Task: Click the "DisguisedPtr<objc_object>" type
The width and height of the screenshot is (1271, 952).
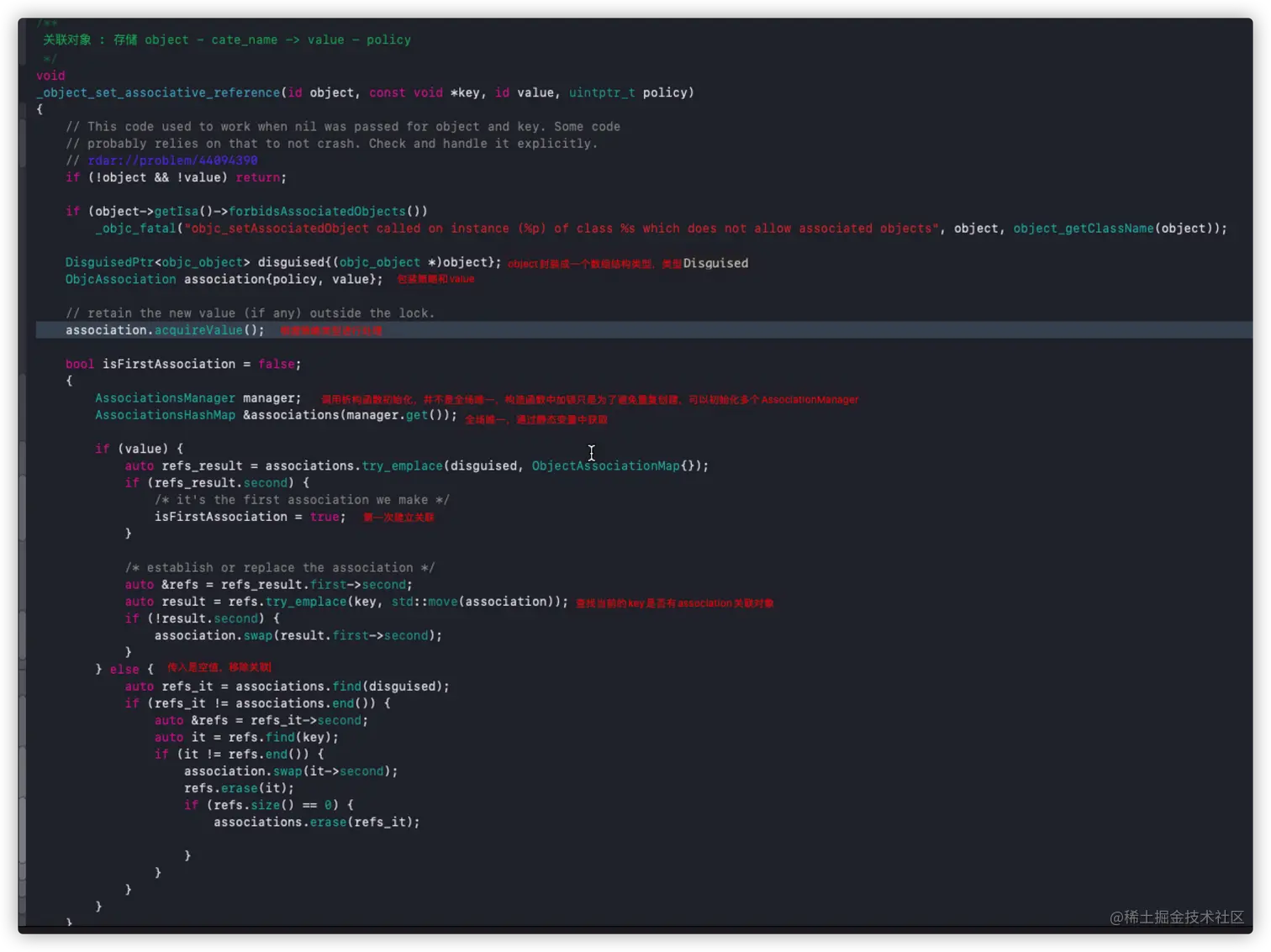Action: 158,262
